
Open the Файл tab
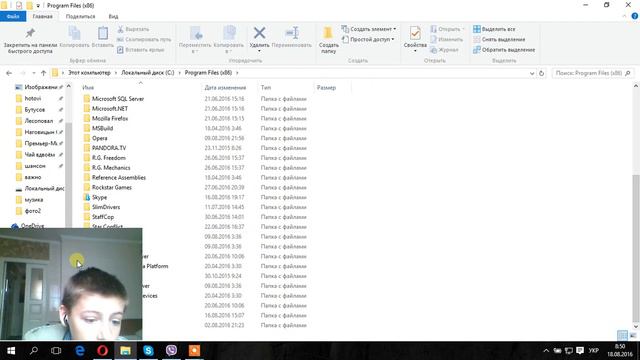tap(13, 16)
